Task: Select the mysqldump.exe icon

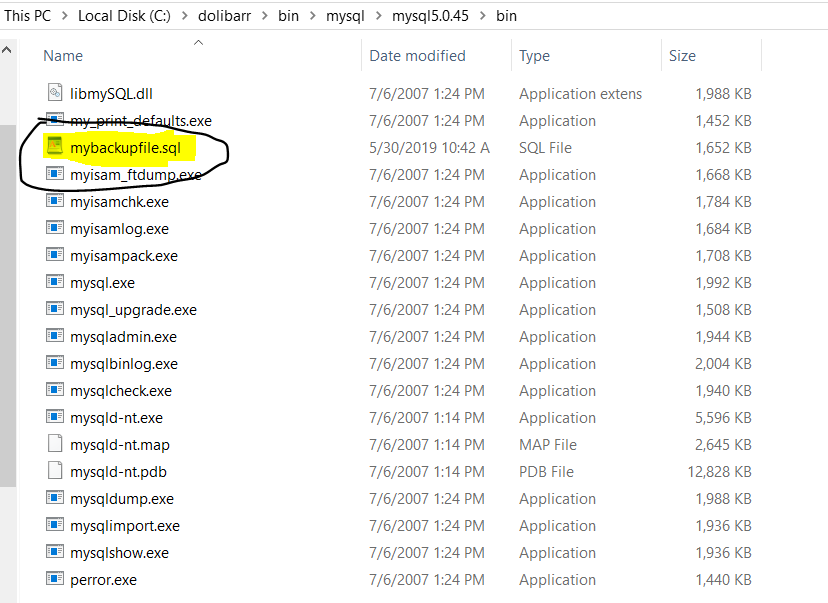Action: (x=55, y=498)
